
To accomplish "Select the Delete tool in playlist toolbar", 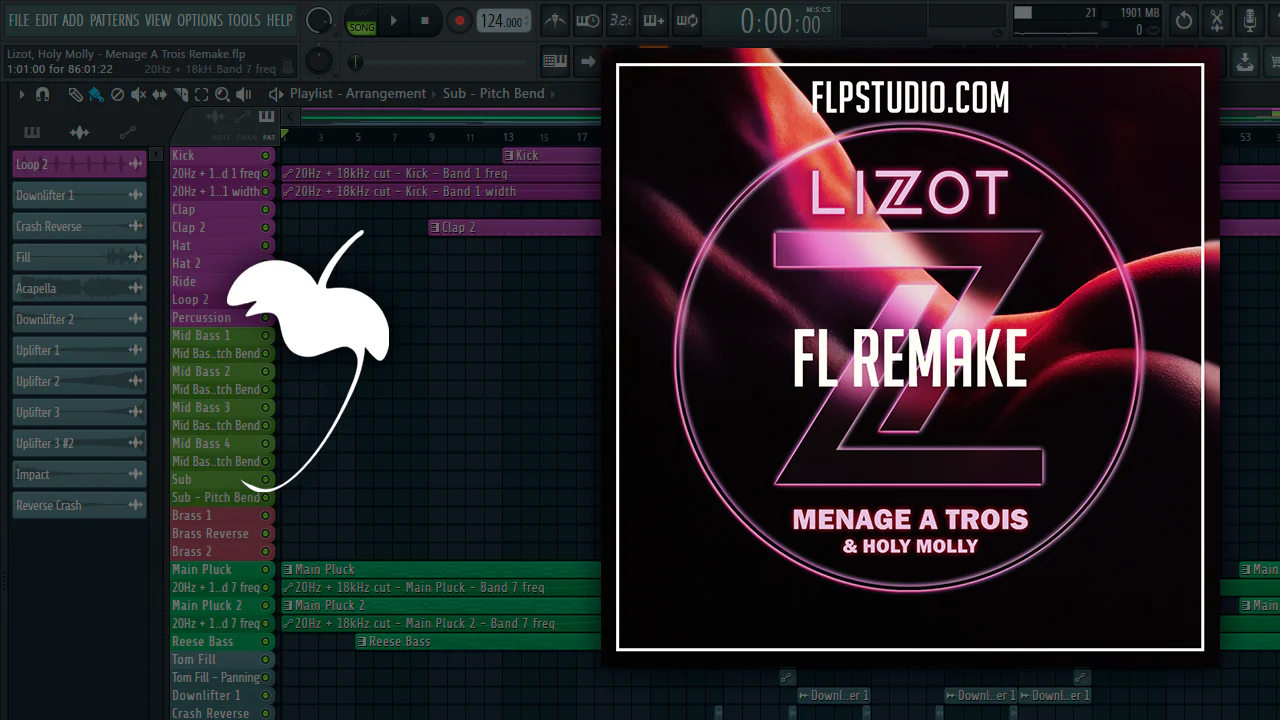I will point(117,94).
